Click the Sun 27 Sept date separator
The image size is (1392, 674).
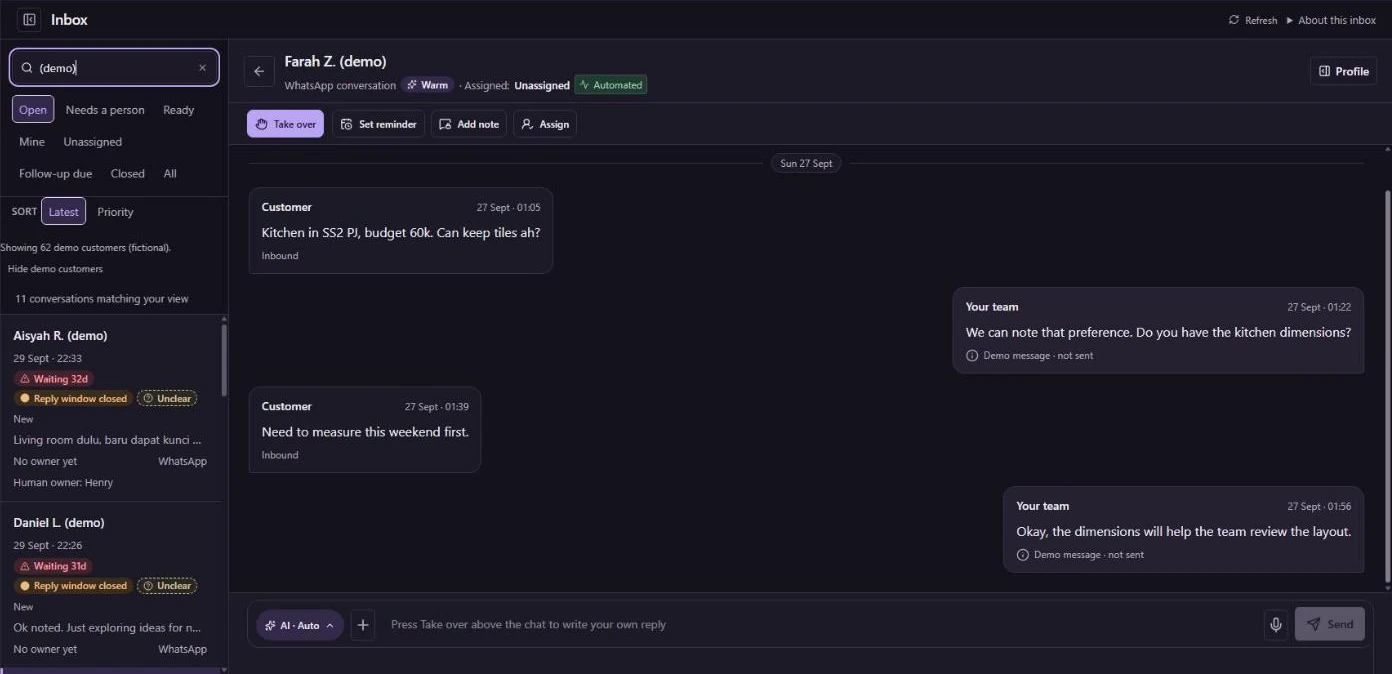806,163
